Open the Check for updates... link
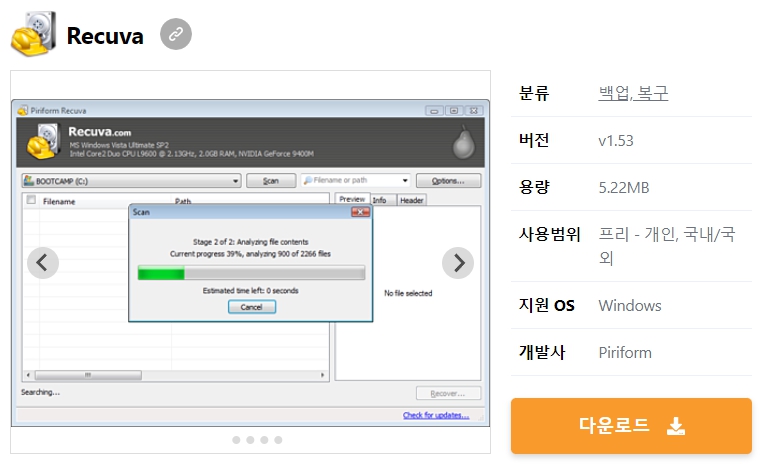Viewport: 760px width, 471px height. (x=436, y=415)
